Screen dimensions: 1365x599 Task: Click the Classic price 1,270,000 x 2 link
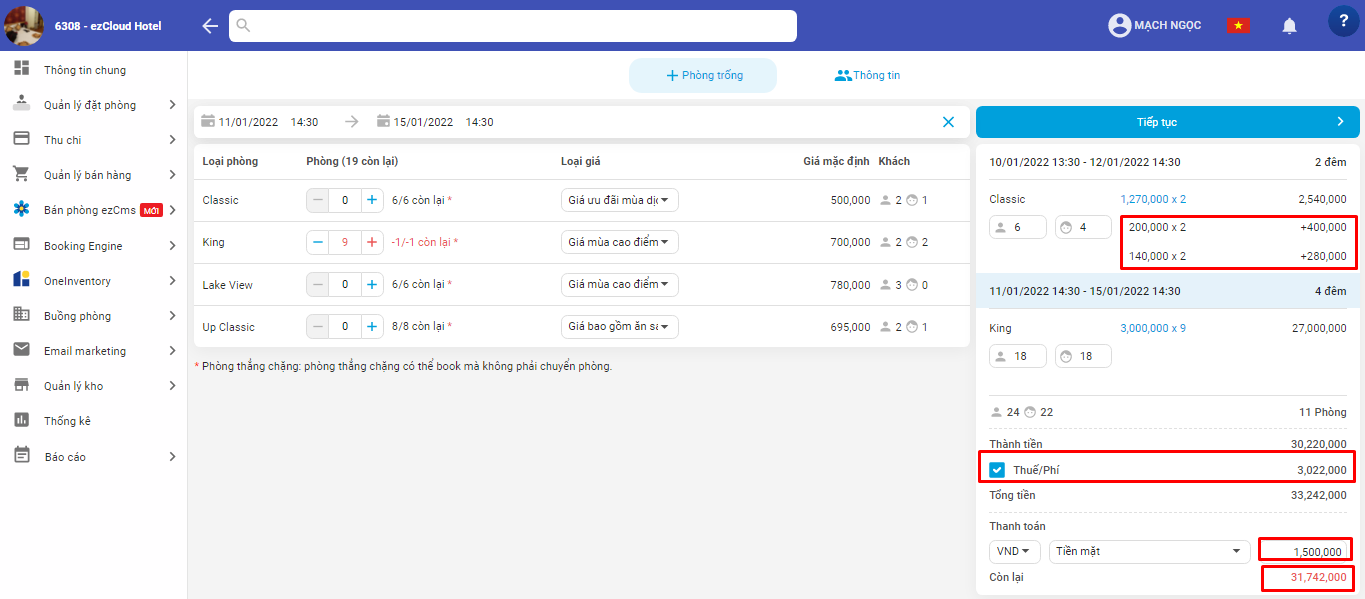coord(1153,199)
